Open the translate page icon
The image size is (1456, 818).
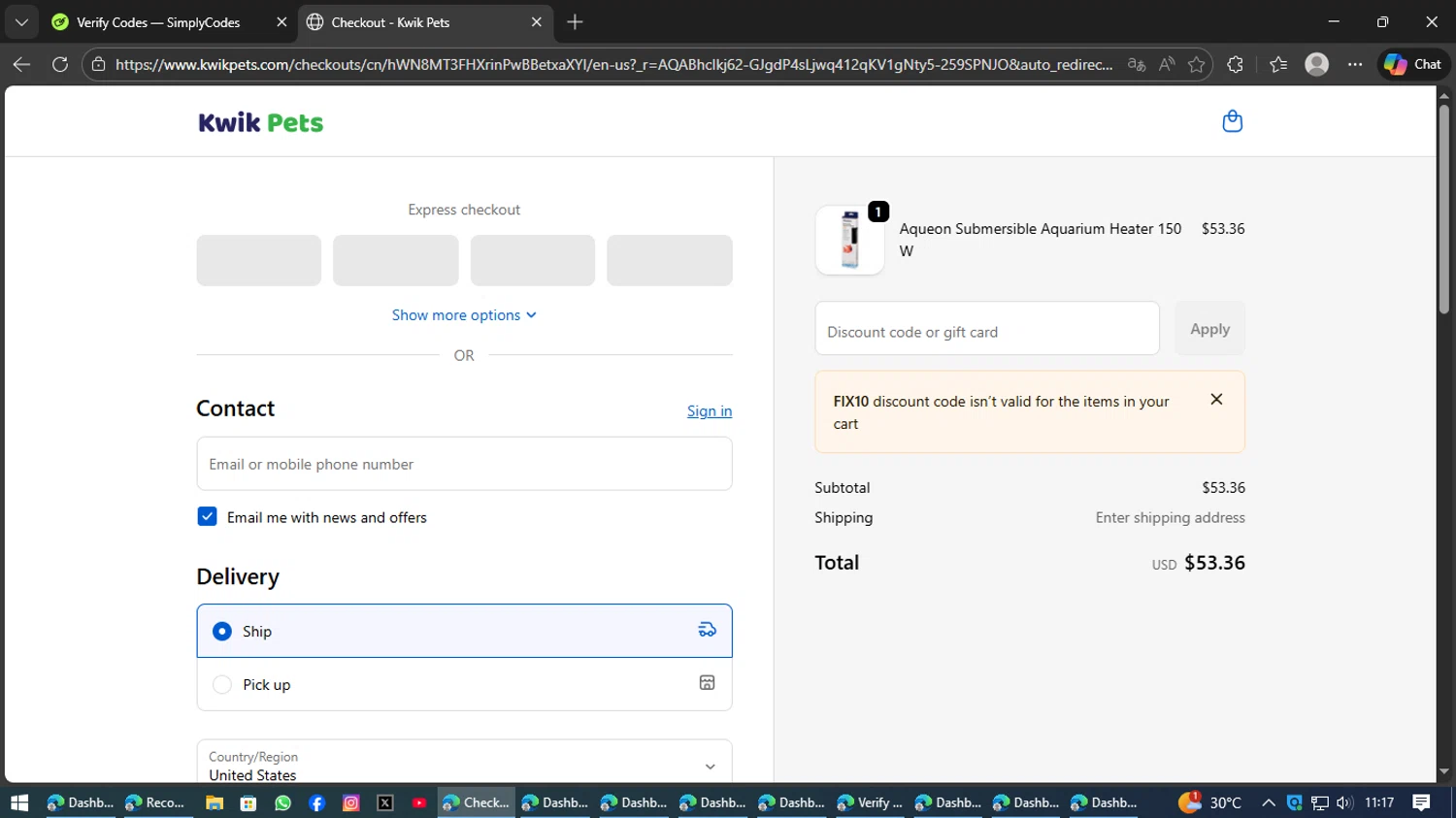point(1137,64)
